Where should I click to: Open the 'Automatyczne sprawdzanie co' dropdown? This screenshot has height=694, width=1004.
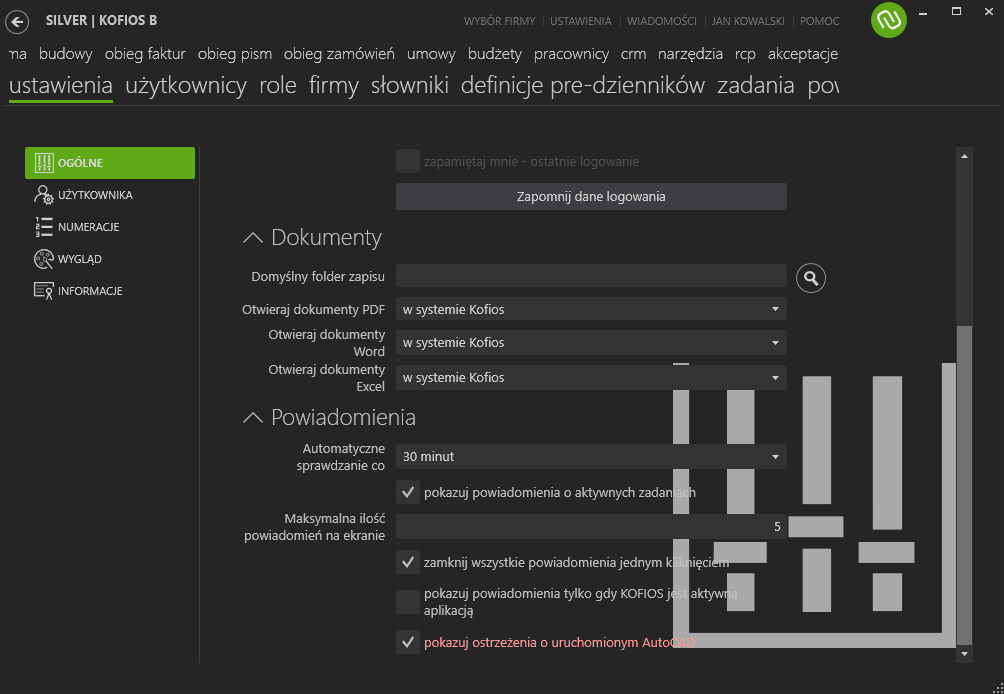tap(591, 456)
